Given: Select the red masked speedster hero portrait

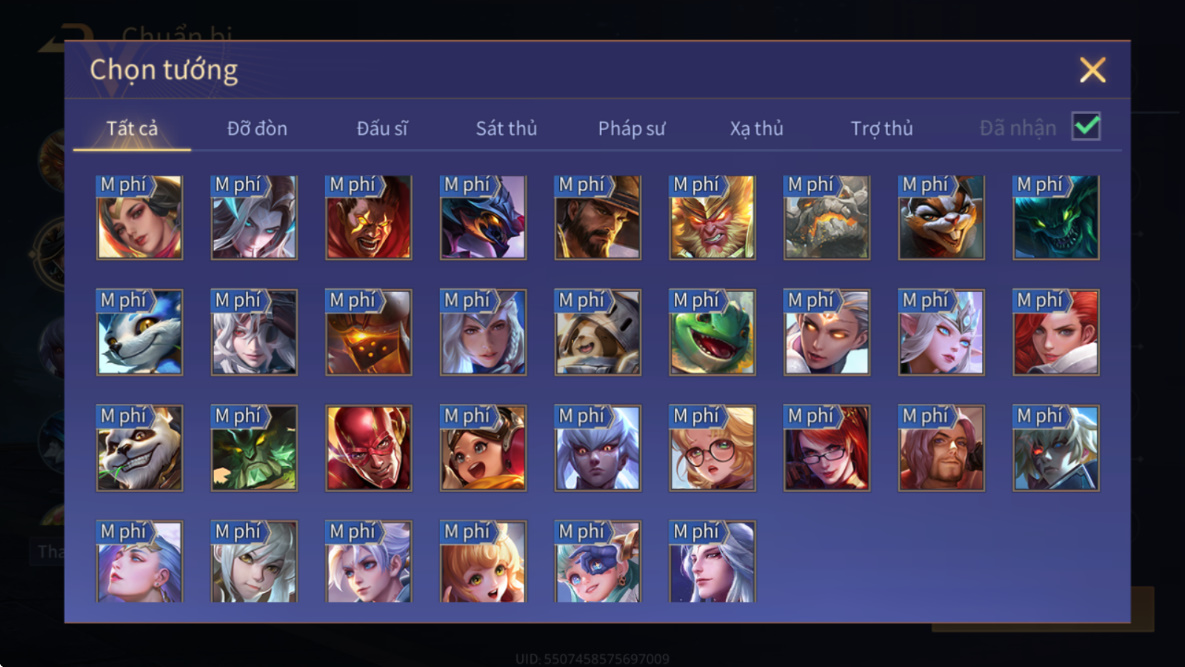Looking at the screenshot, I should (369, 448).
